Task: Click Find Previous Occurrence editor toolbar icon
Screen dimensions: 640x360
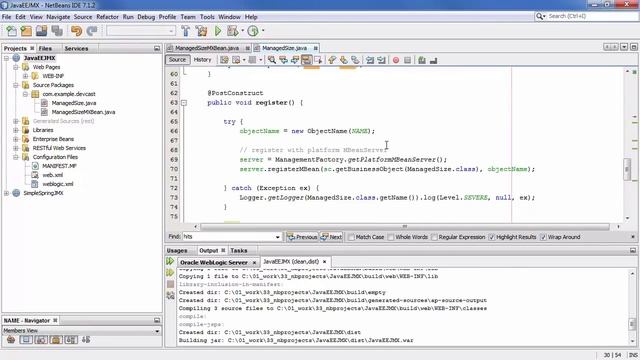Action: click(x=283, y=60)
